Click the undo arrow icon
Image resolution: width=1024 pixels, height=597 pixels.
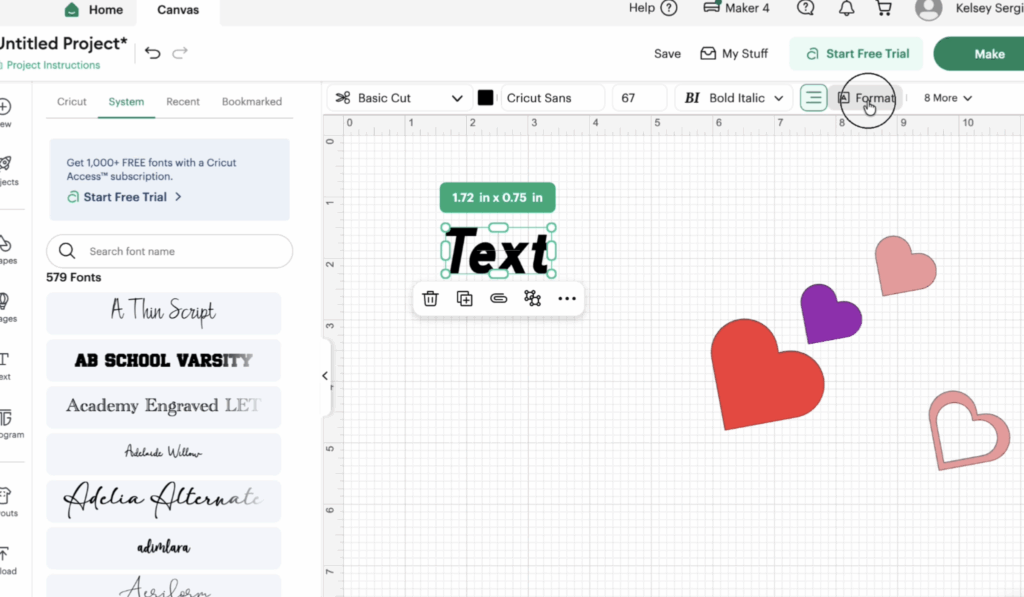(153, 53)
